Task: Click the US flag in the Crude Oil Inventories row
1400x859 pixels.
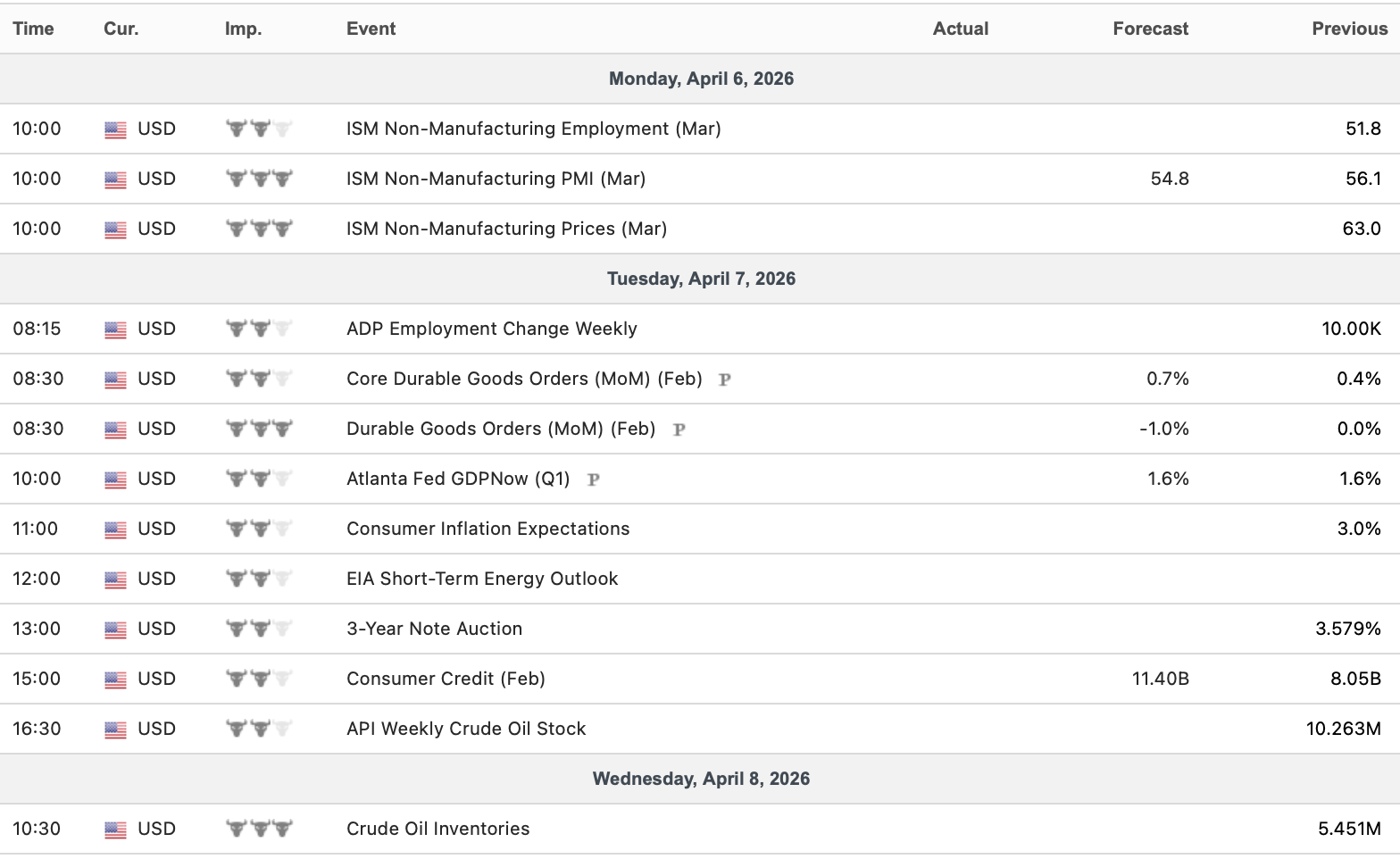Action: (x=115, y=830)
